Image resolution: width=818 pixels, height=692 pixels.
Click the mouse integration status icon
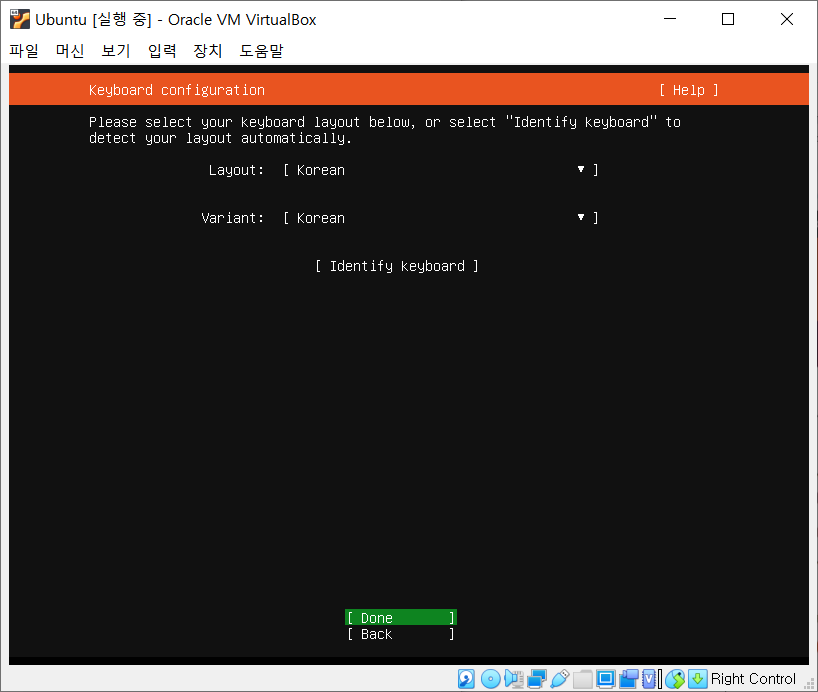click(675, 678)
